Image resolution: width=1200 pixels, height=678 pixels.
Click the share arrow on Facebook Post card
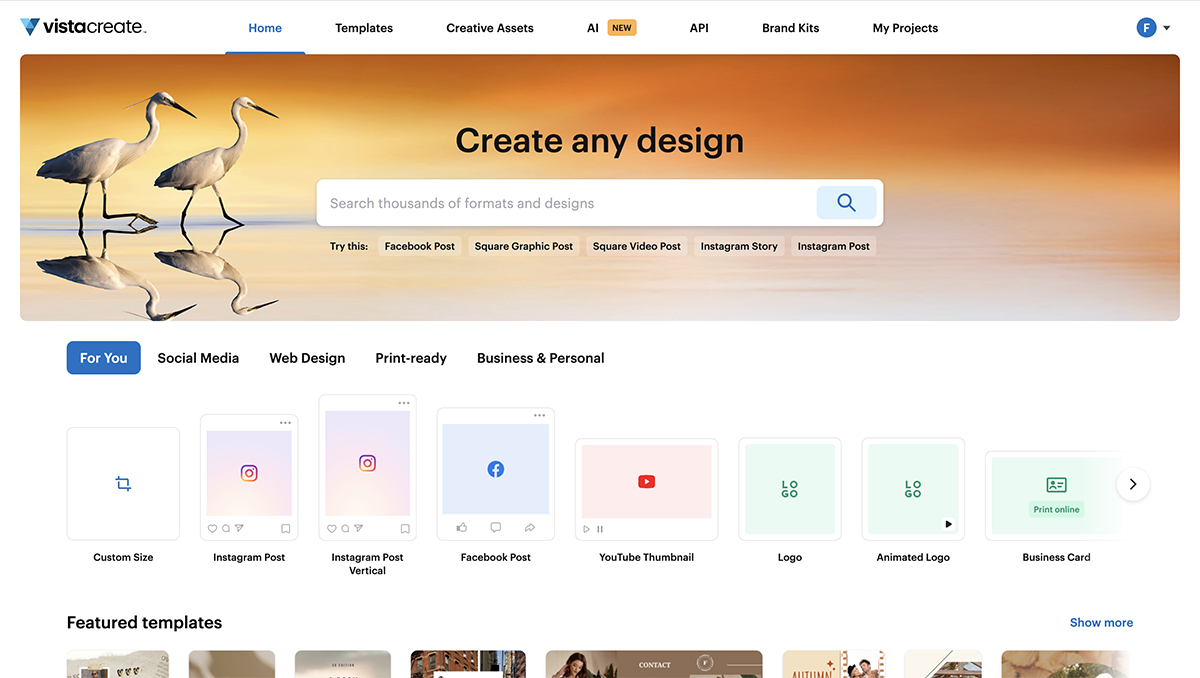530,526
